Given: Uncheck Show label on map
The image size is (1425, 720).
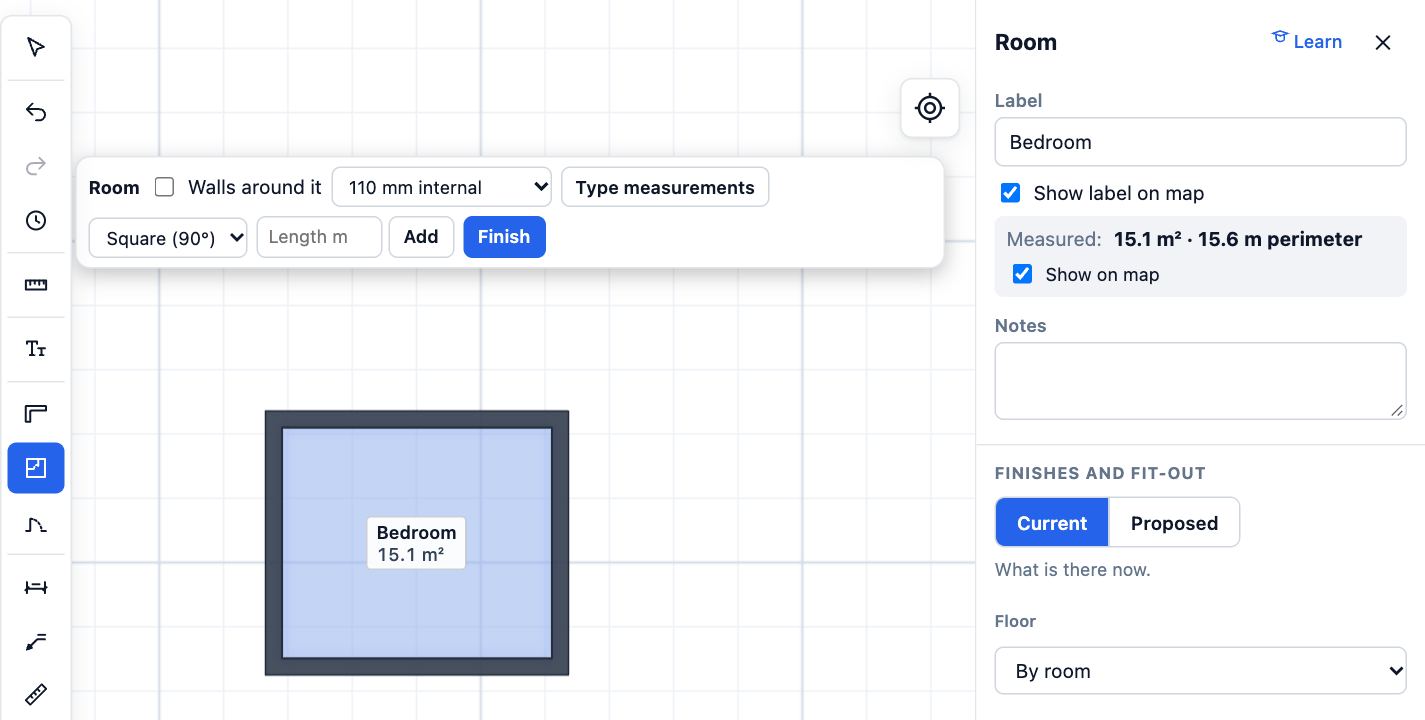Looking at the screenshot, I should 1011,193.
